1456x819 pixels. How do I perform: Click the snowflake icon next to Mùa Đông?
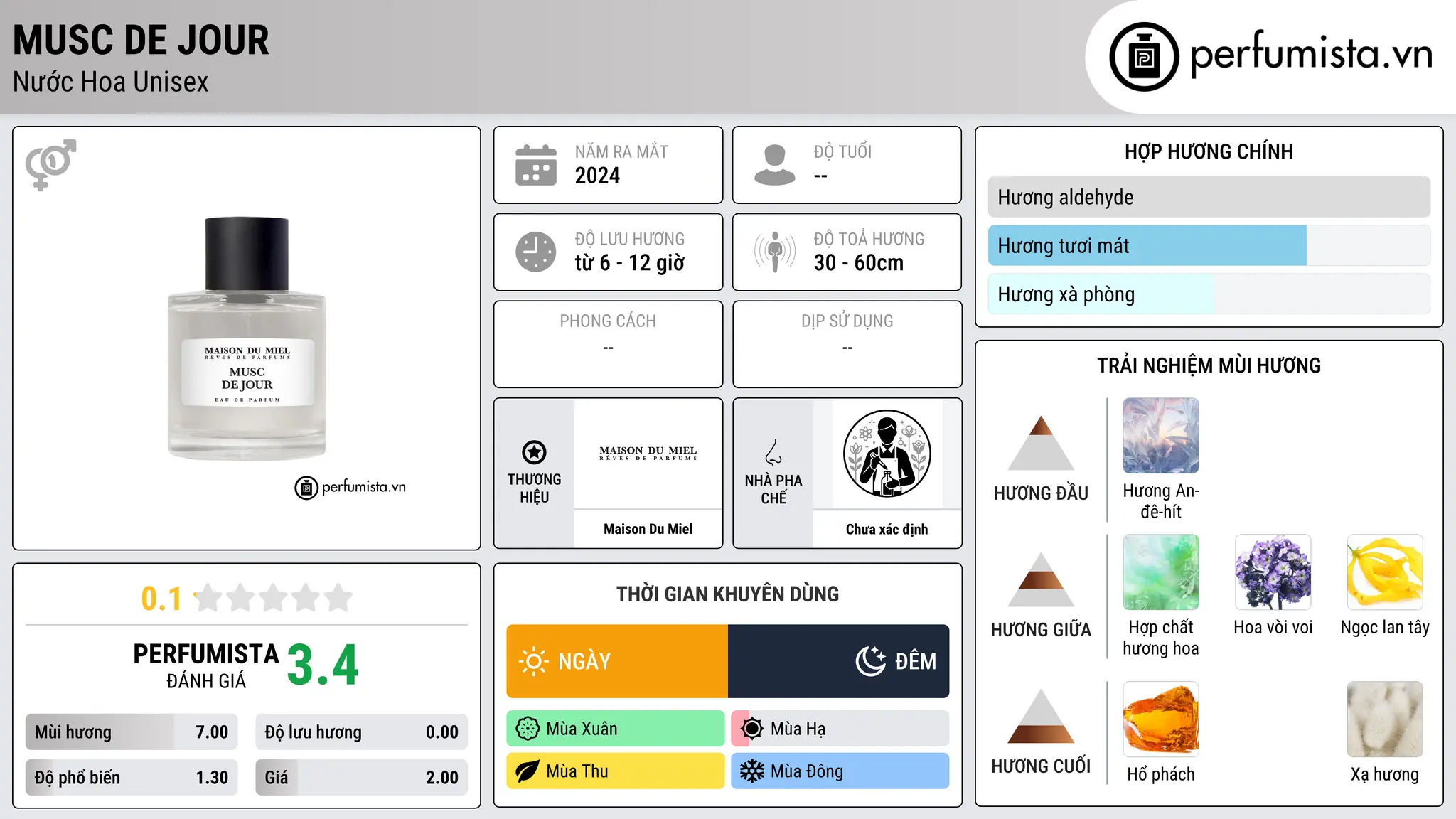(x=752, y=771)
